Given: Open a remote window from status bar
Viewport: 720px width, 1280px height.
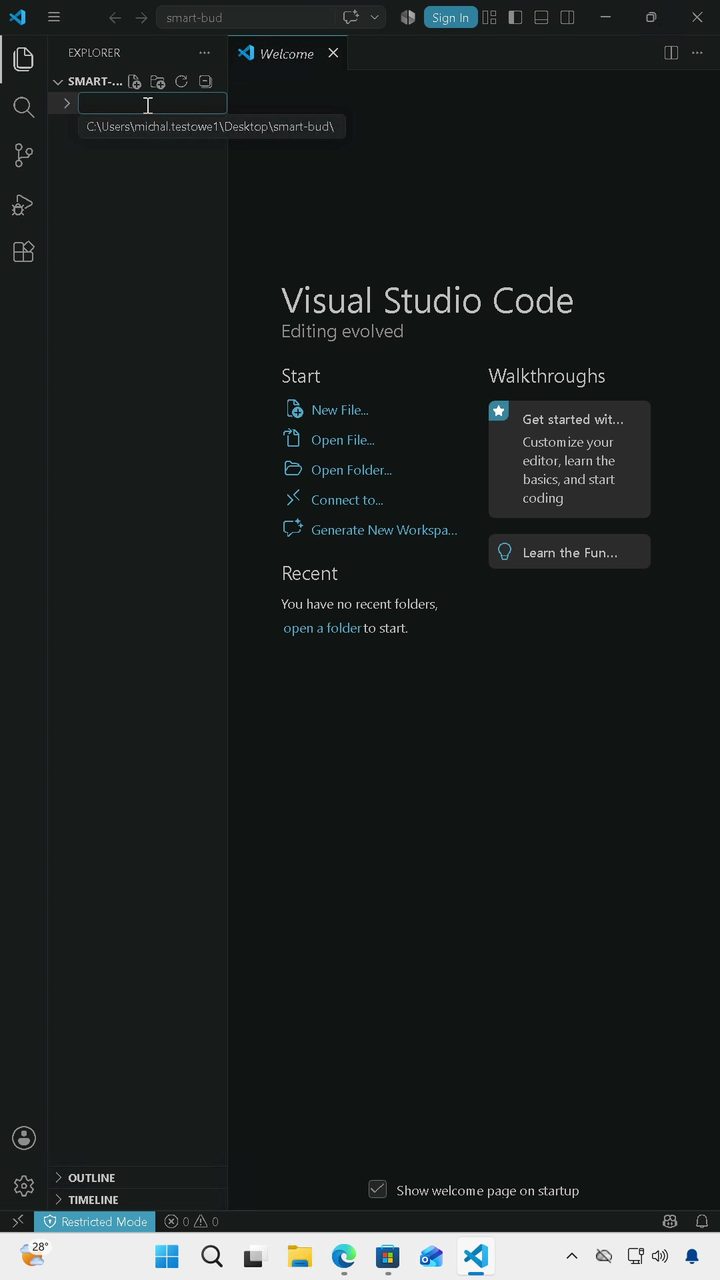Looking at the screenshot, I should click(17, 1222).
